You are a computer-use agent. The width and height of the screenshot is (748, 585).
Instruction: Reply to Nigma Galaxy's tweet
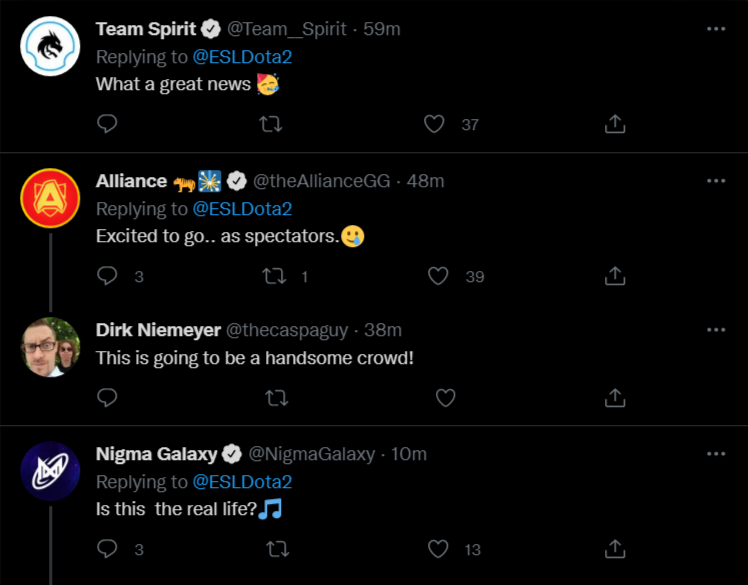click(x=107, y=549)
